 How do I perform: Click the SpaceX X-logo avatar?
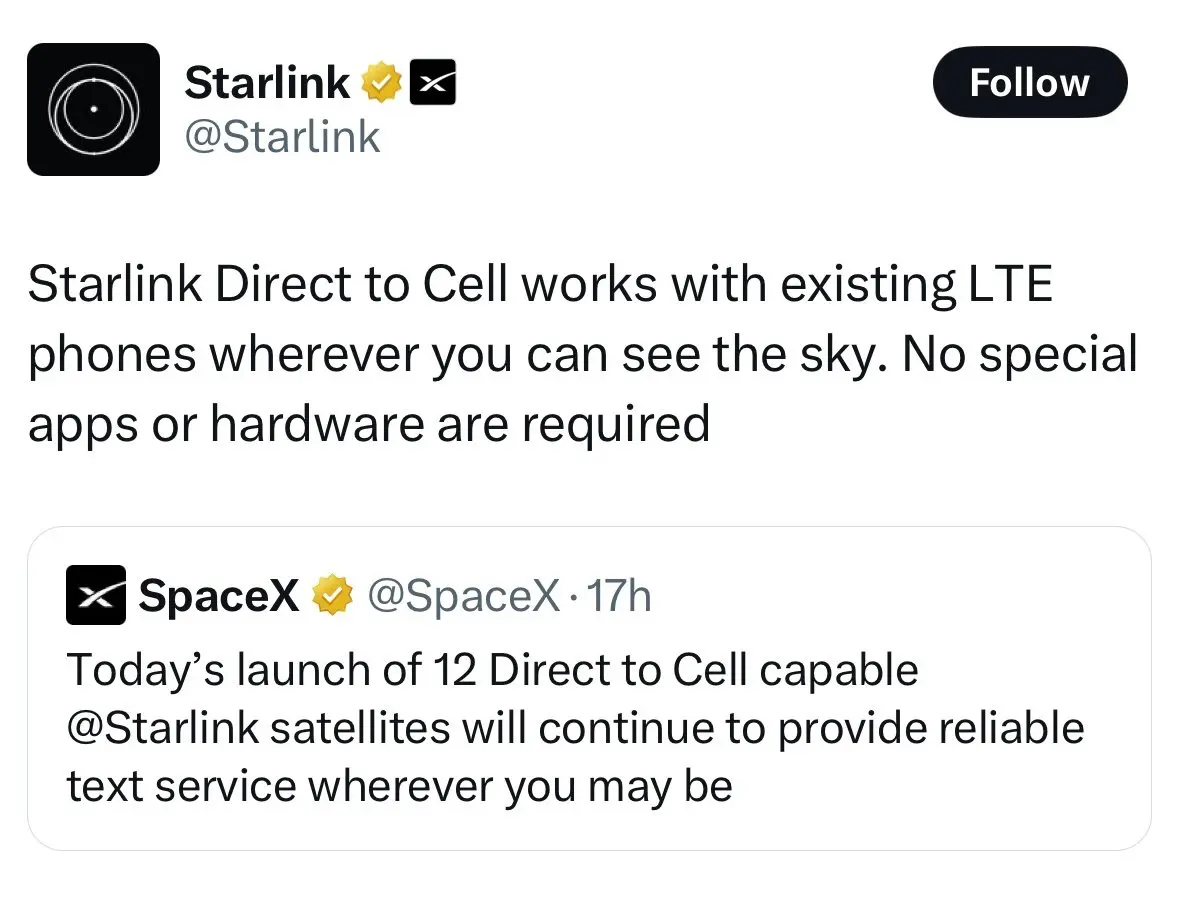pyautogui.click(x=95, y=594)
